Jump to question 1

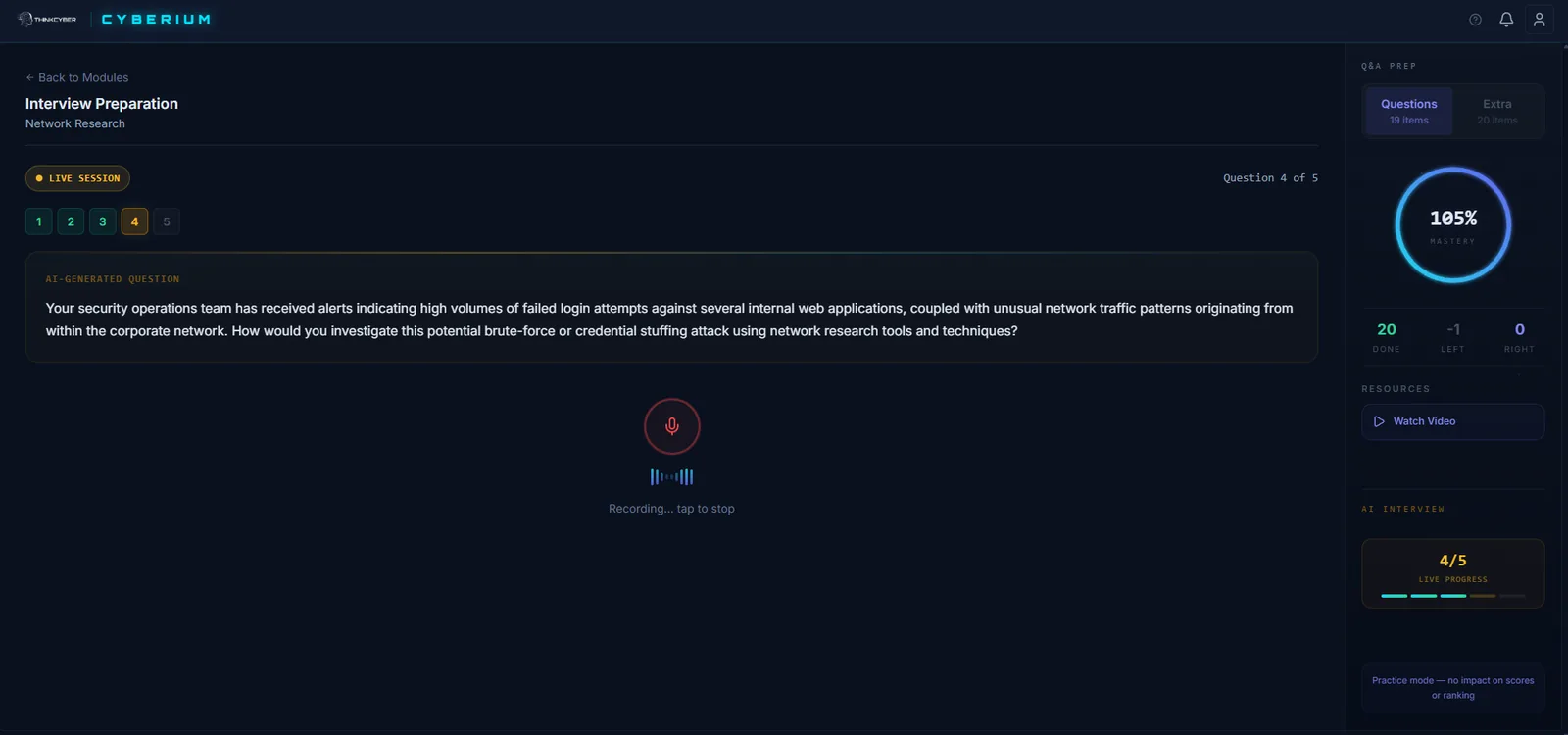tap(39, 221)
